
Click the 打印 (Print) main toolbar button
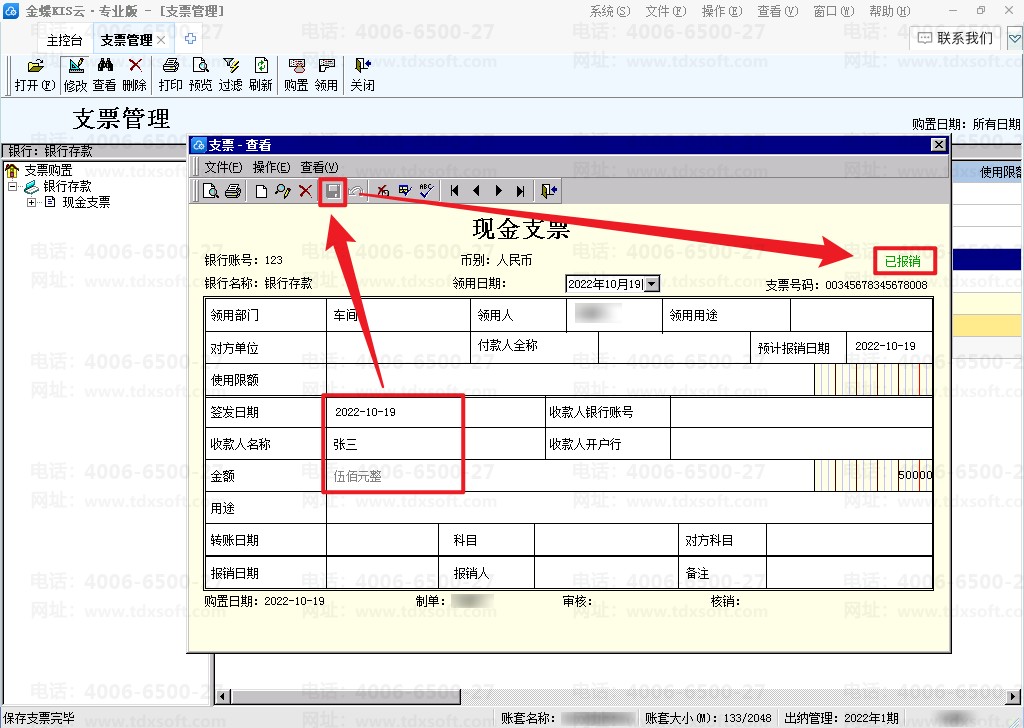click(170, 75)
